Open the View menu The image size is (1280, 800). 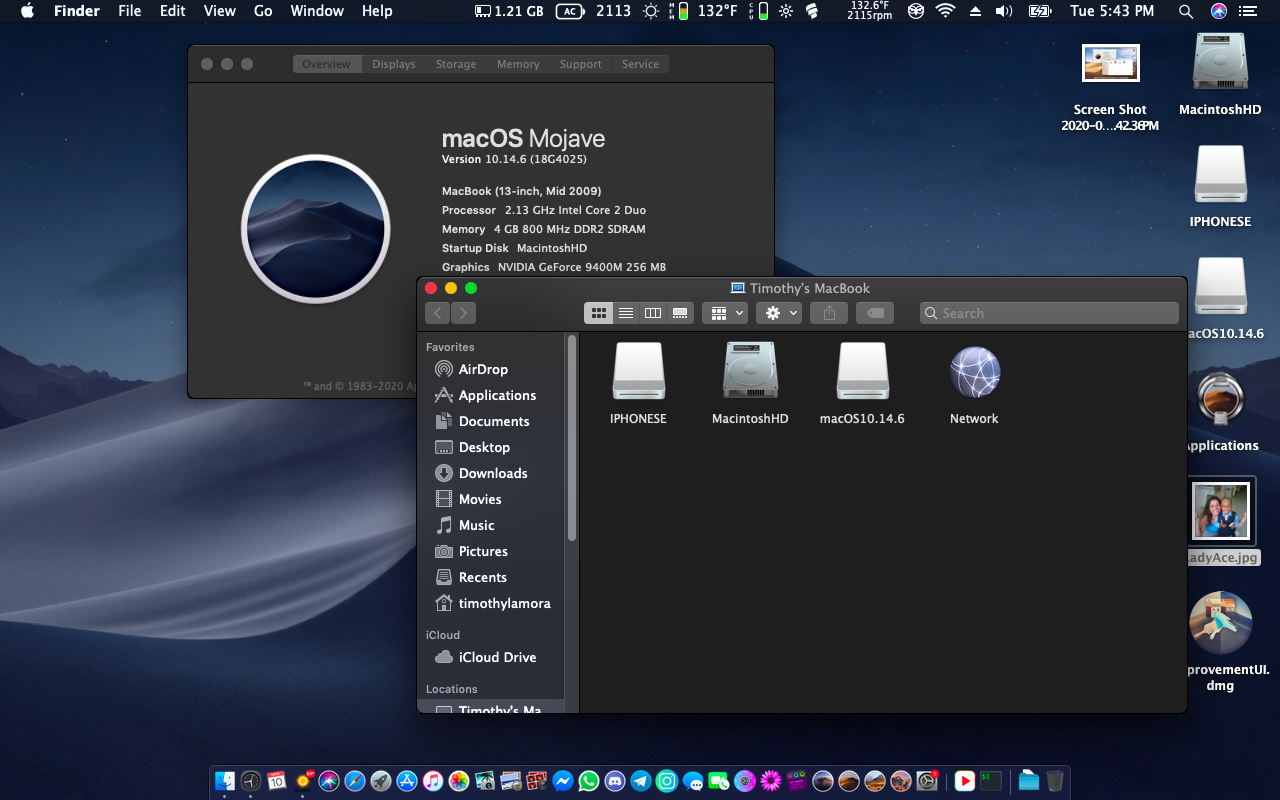click(x=220, y=11)
